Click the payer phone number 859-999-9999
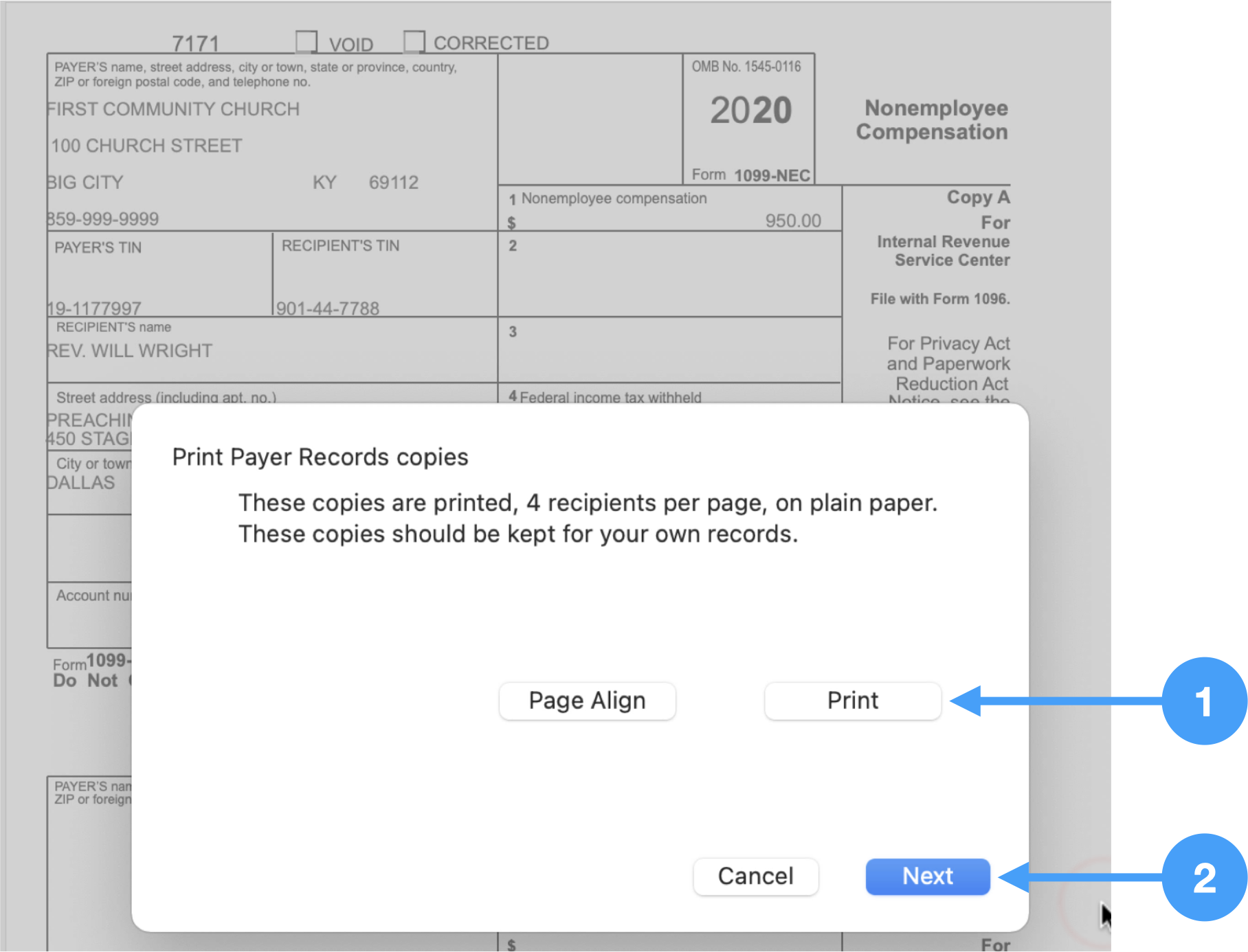Viewport: 1248px width, 952px height. tap(103, 219)
